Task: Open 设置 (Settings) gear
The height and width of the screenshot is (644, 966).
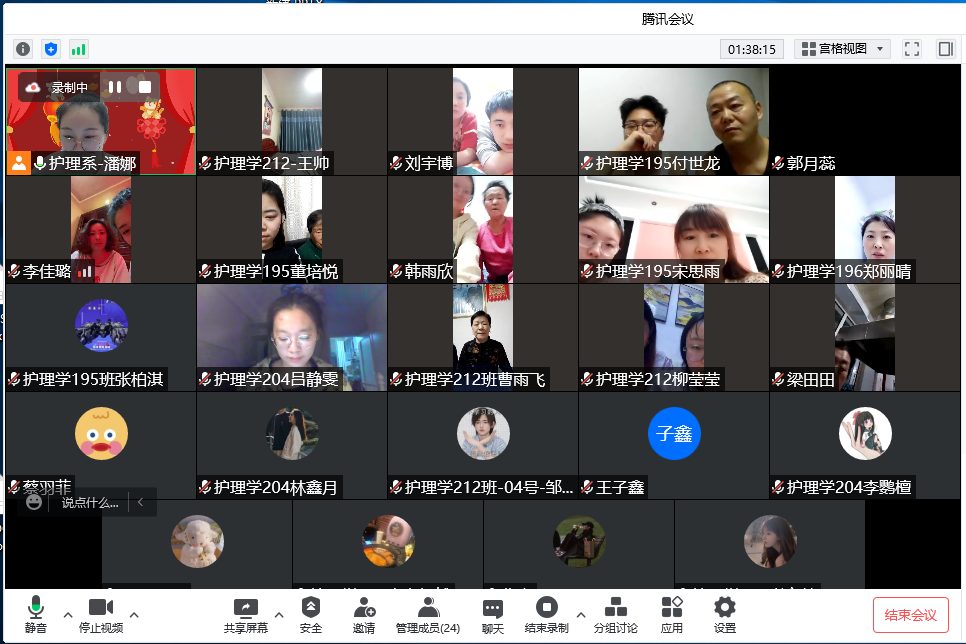Action: (x=724, y=614)
